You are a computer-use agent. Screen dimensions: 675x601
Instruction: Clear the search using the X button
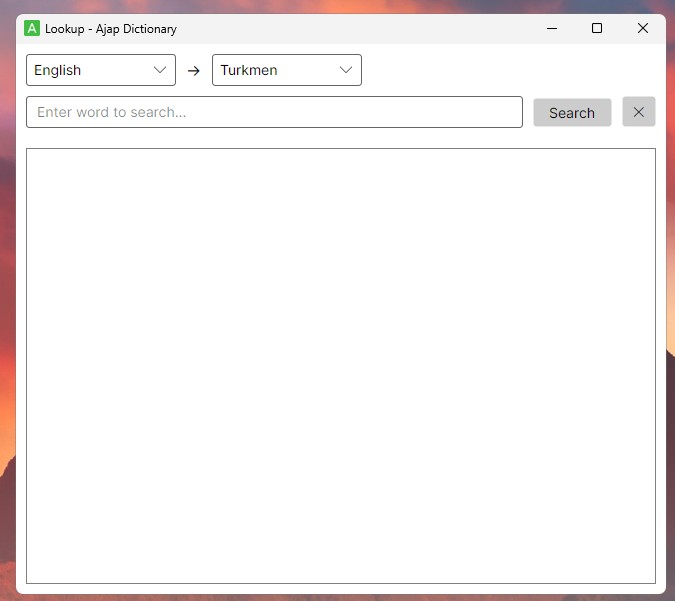[638, 112]
